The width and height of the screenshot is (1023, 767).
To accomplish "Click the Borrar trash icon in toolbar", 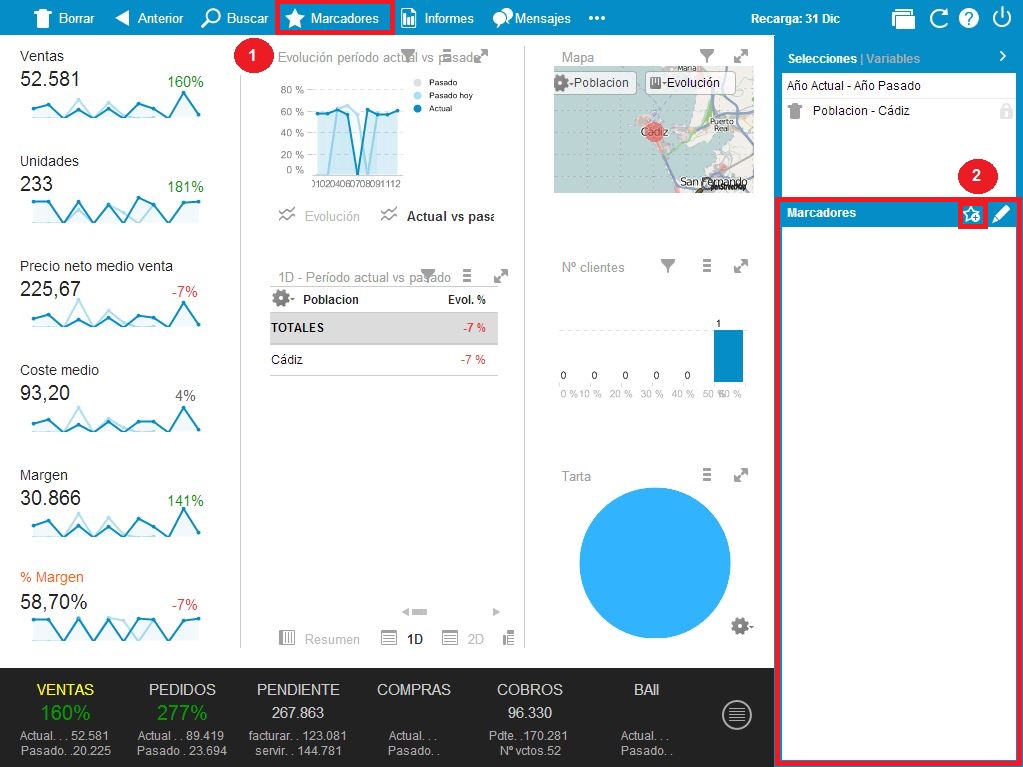I will coord(42,18).
